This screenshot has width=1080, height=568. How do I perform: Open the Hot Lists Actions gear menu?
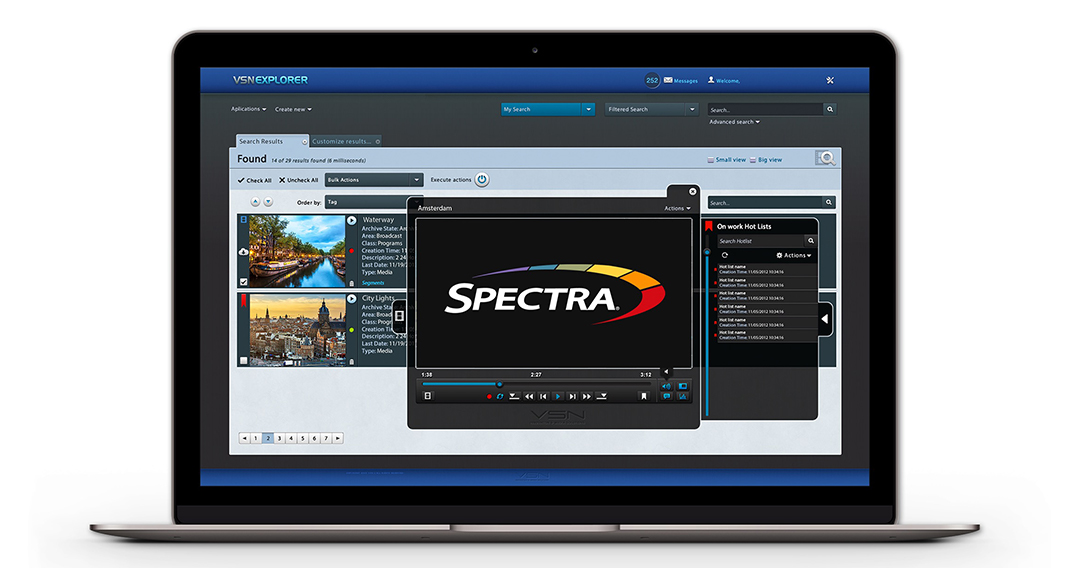(793, 255)
